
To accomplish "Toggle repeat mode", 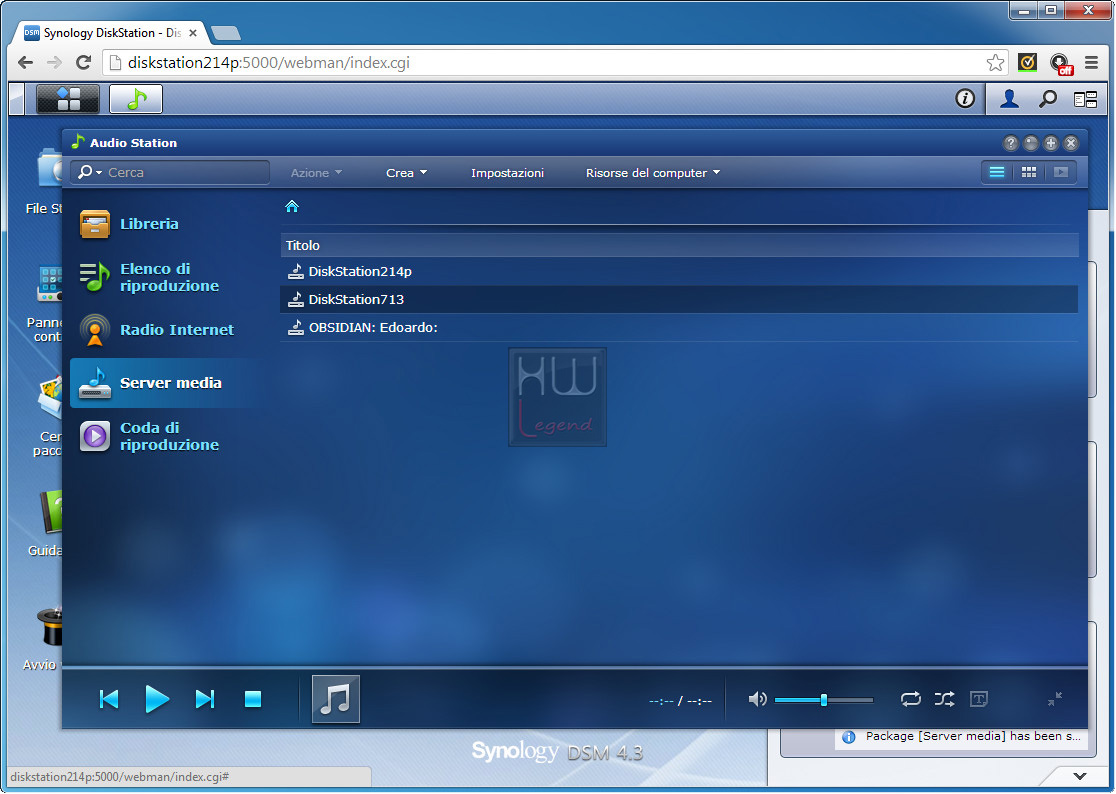I will [x=910, y=699].
